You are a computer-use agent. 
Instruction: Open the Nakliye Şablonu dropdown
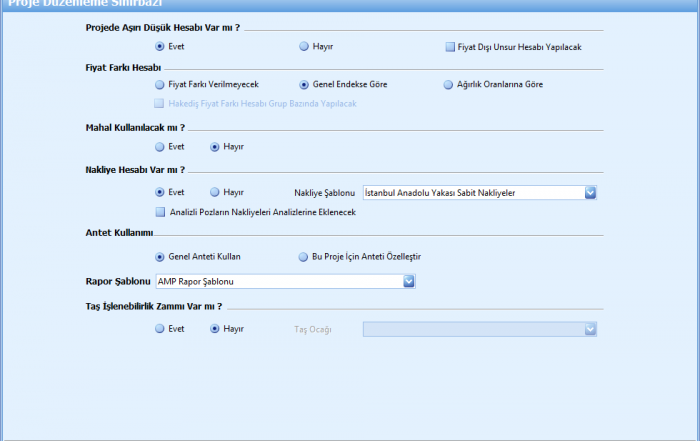590,192
